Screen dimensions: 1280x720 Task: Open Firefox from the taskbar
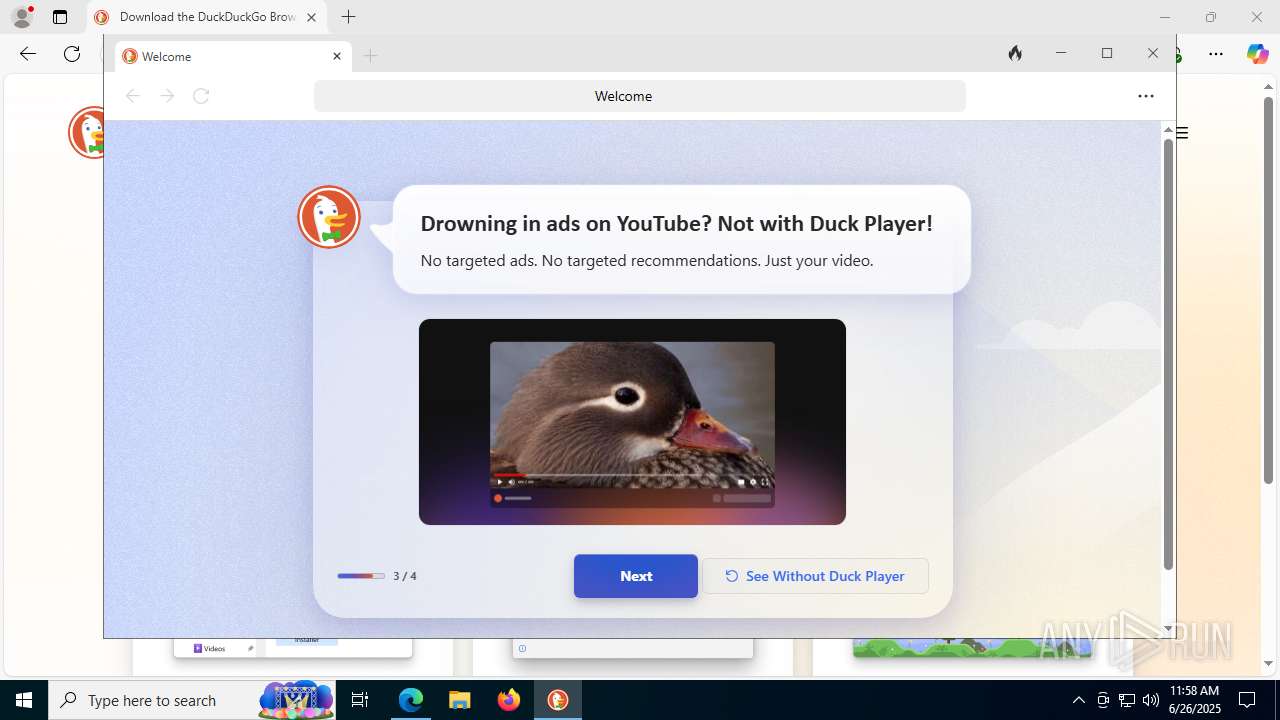click(x=509, y=700)
